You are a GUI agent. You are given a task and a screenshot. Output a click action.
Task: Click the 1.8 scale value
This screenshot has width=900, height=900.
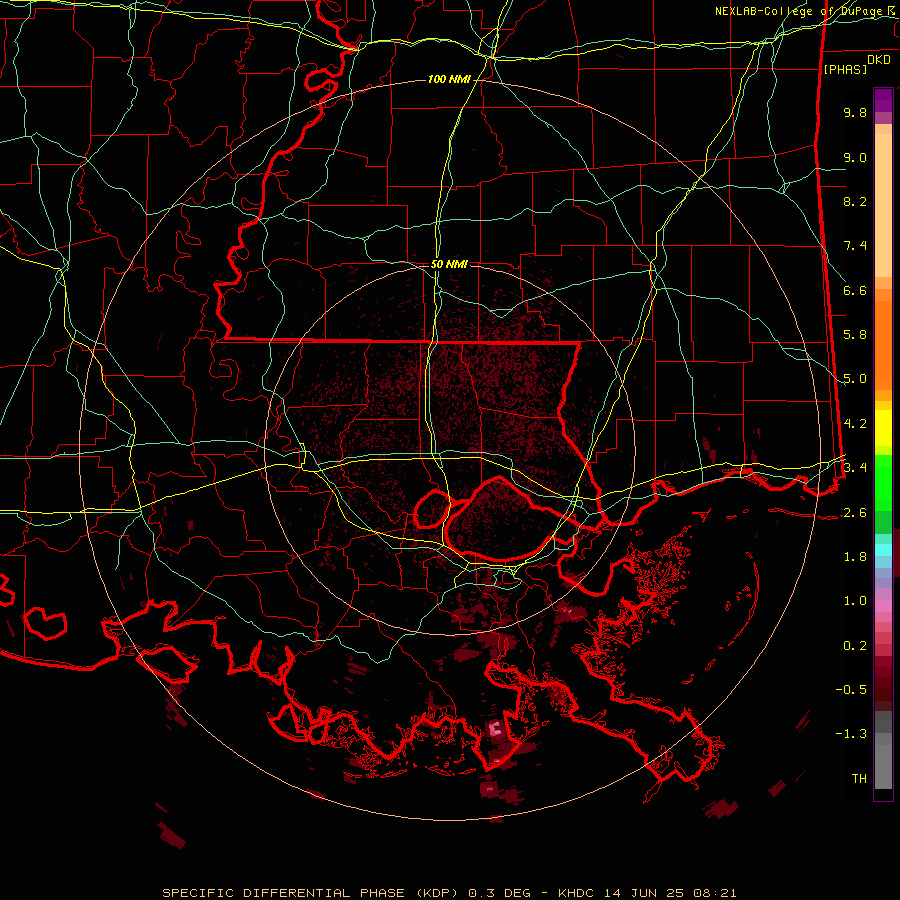tap(855, 557)
